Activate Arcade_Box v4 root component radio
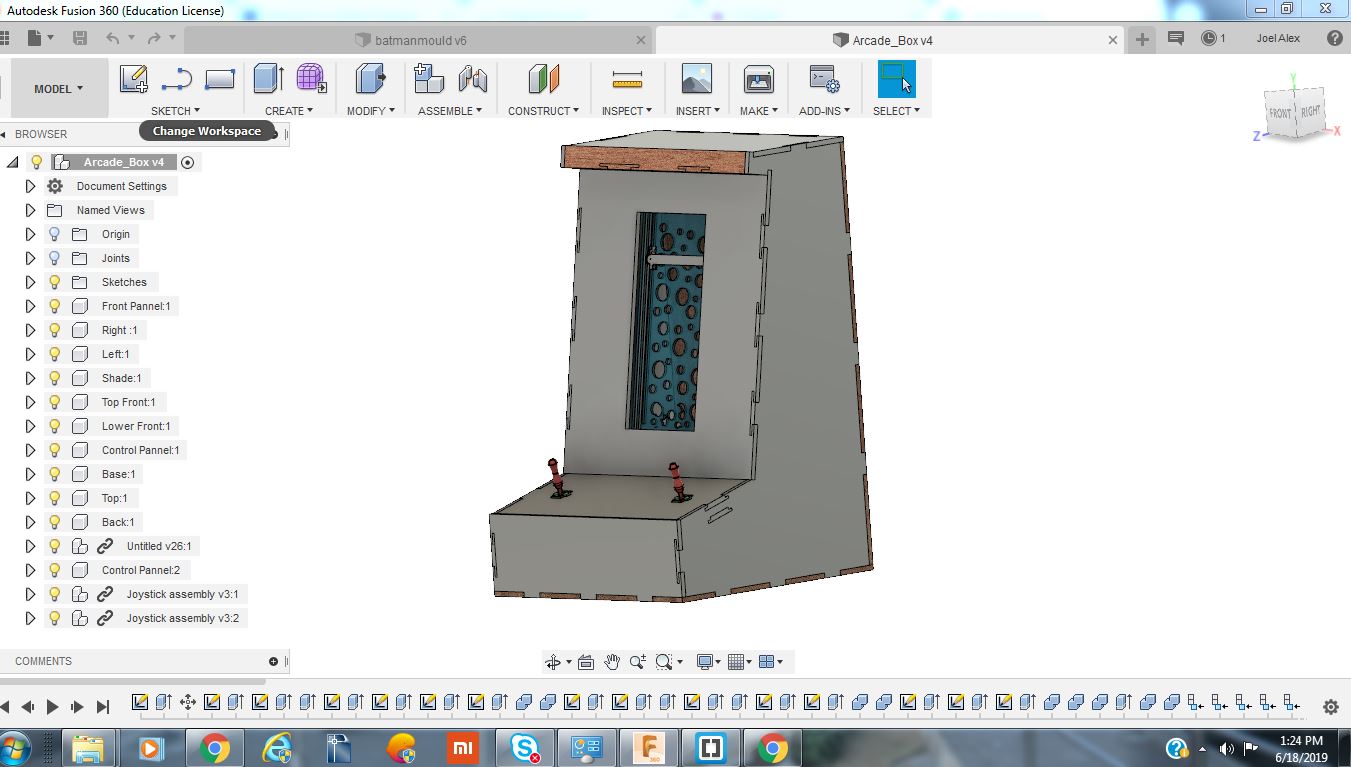This screenshot has height=767, width=1351. pos(187,162)
